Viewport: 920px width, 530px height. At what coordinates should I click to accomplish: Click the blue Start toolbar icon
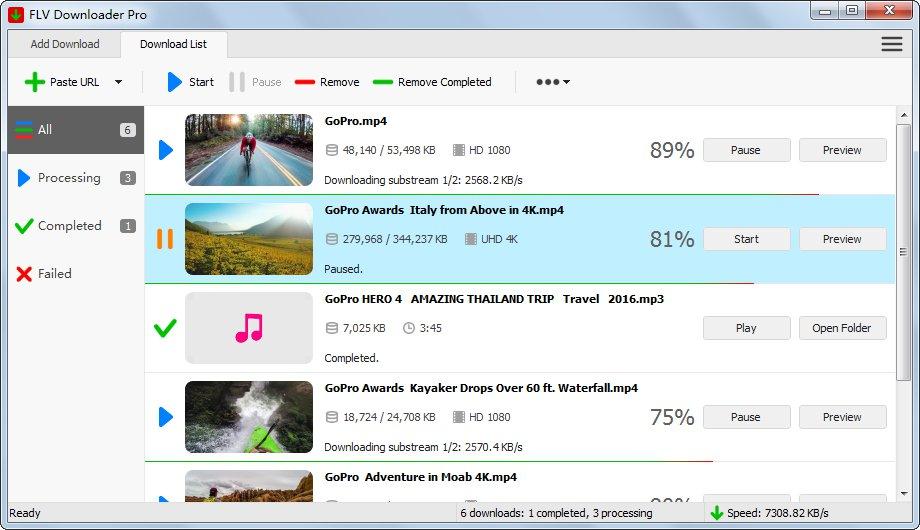pyautogui.click(x=174, y=82)
